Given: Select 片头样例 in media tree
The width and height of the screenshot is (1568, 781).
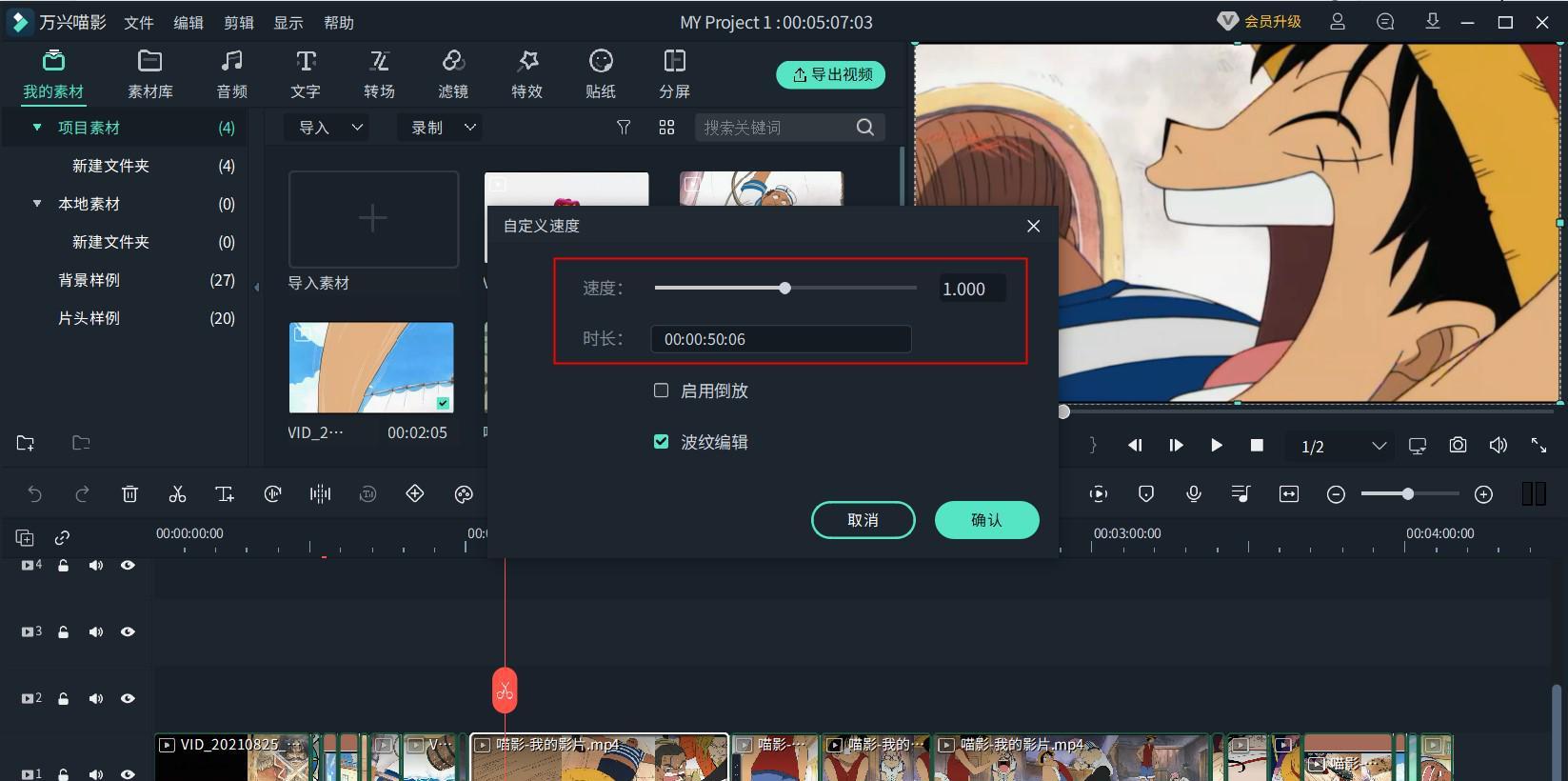Looking at the screenshot, I should (x=89, y=318).
